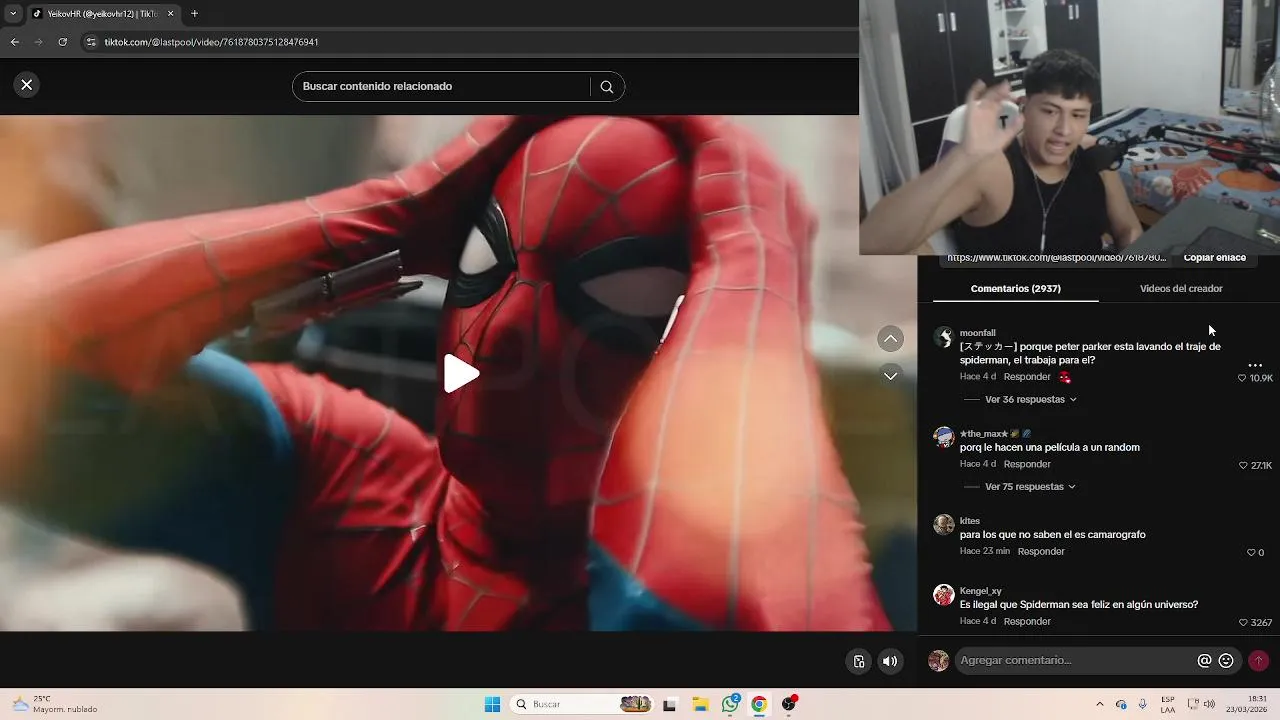Screen dimensions: 1280x720
Task: Close the YeikovHR TikTok browser tab
Action: click(170, 14)
